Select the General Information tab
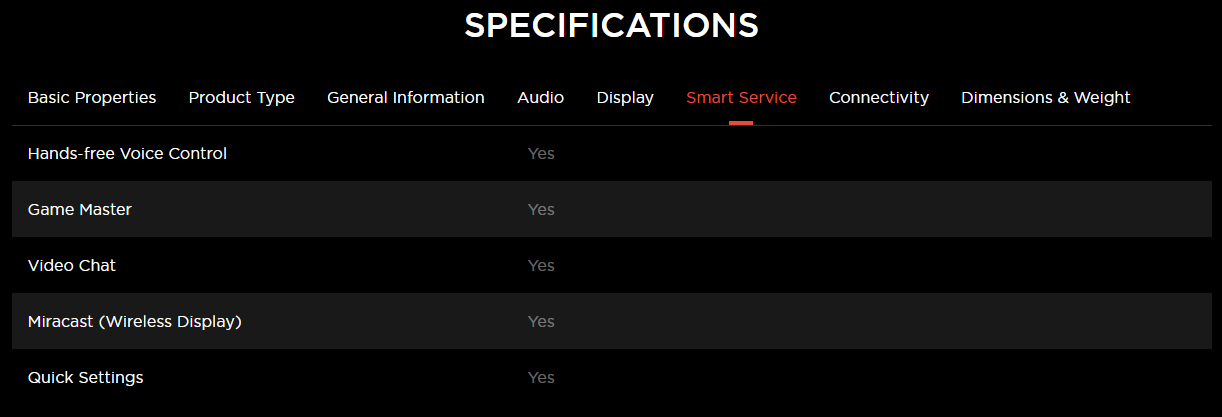 pyautogui.click(x=405, y=98)
